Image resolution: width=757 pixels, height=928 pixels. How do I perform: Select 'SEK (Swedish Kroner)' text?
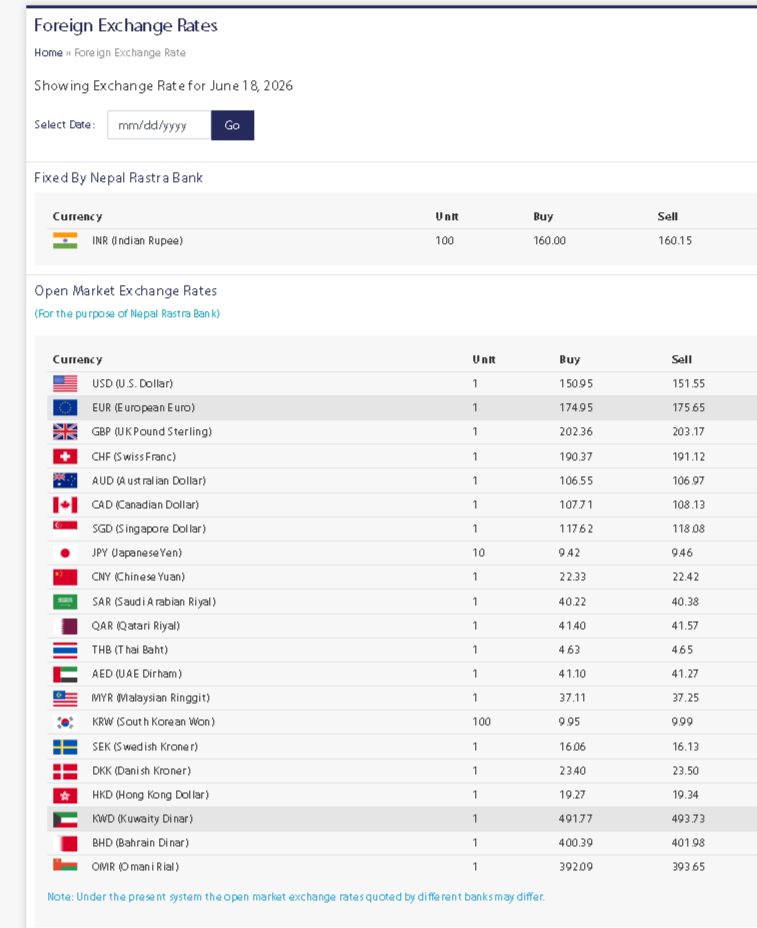[145, 746]
